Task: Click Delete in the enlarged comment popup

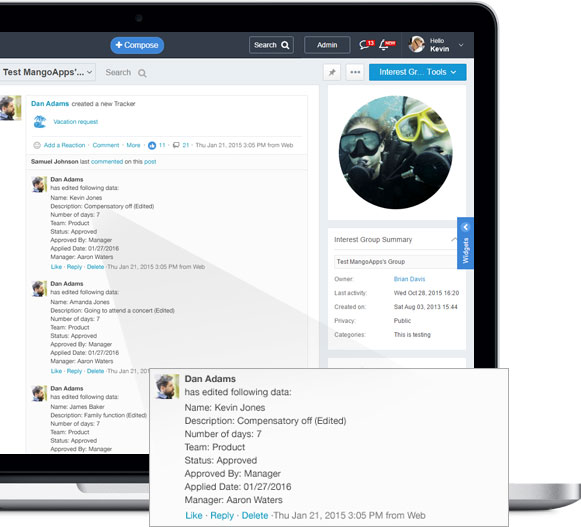Action: [255, 516]
